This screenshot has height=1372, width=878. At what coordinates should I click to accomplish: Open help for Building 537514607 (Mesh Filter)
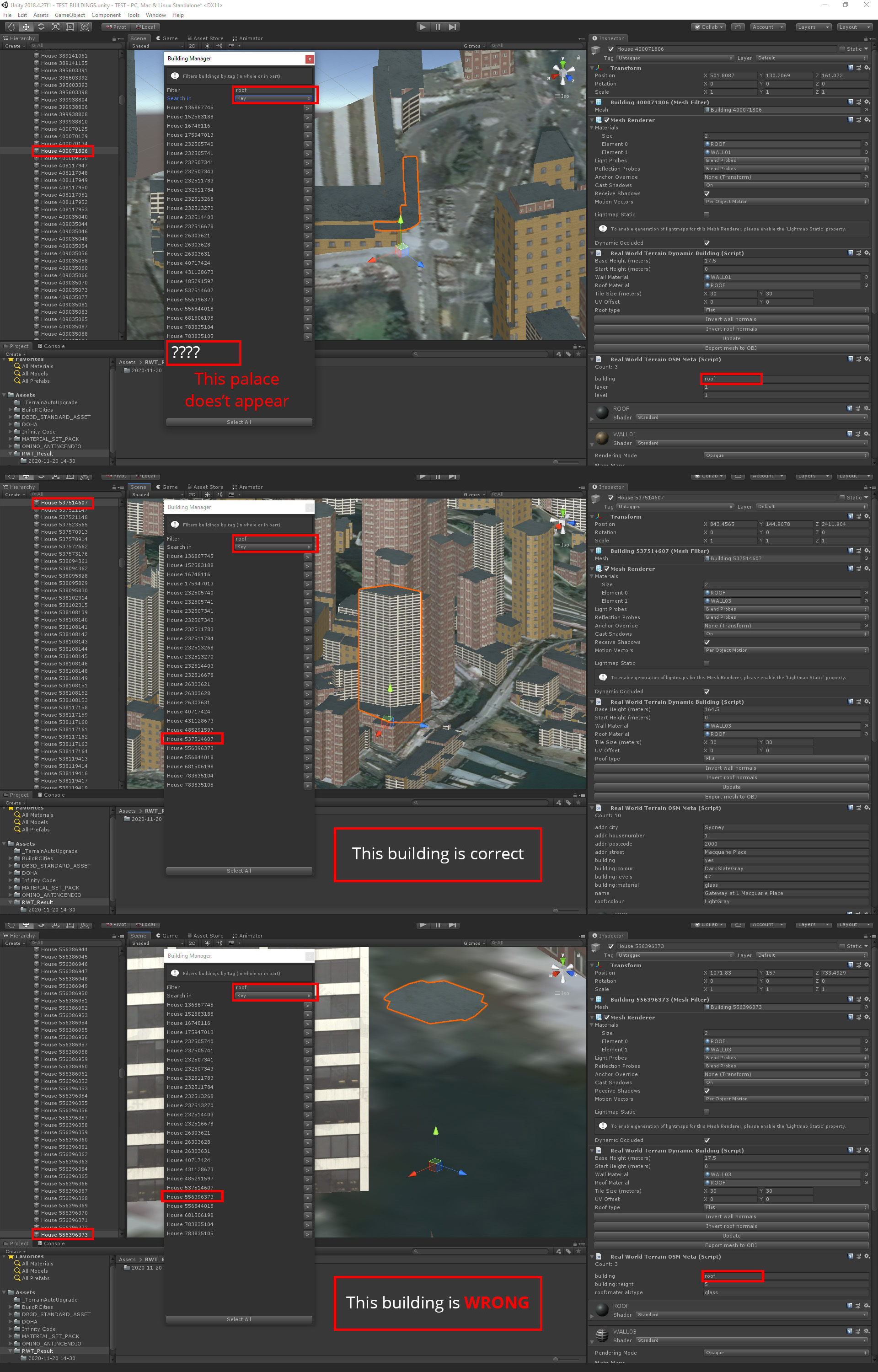coord(851,551)
